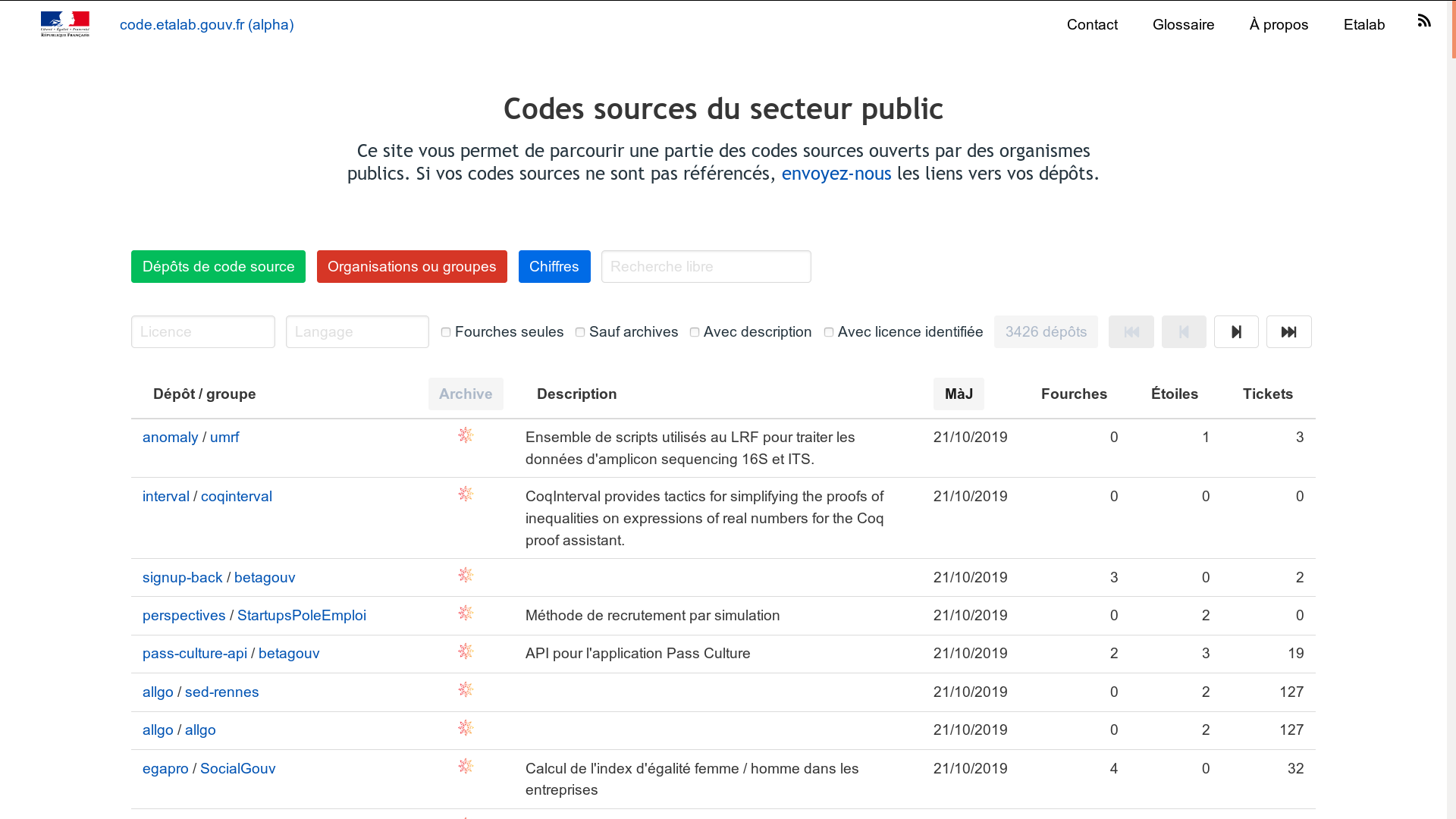
Task: Click the République Française logo
Action: point(65,24)
